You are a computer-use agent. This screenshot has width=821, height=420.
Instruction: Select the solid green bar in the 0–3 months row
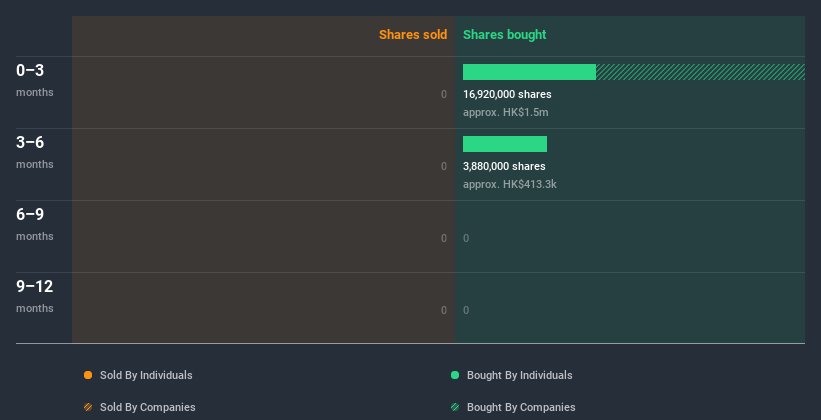pos(529,72)
